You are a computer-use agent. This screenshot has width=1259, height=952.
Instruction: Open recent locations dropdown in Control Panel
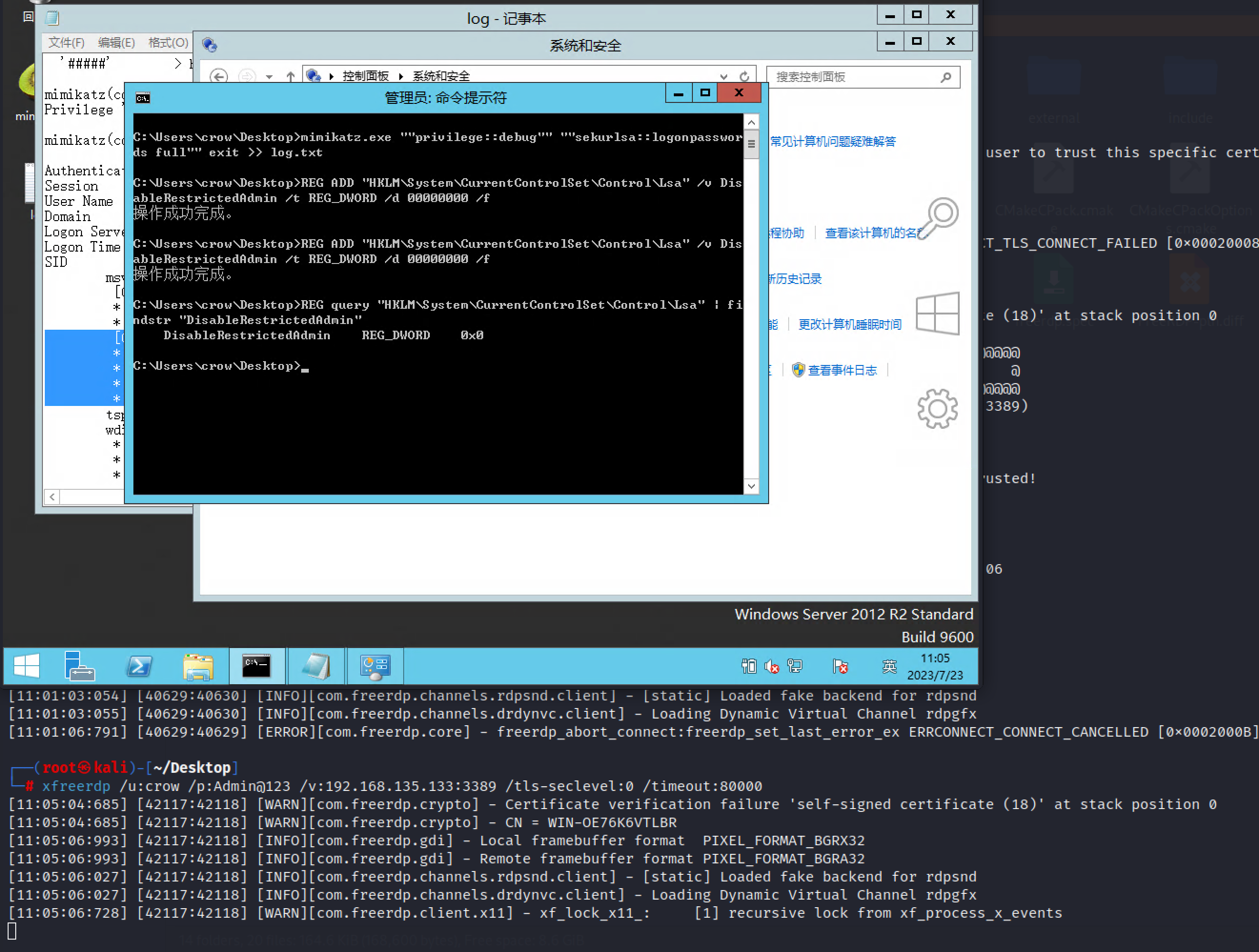point(269,77)
